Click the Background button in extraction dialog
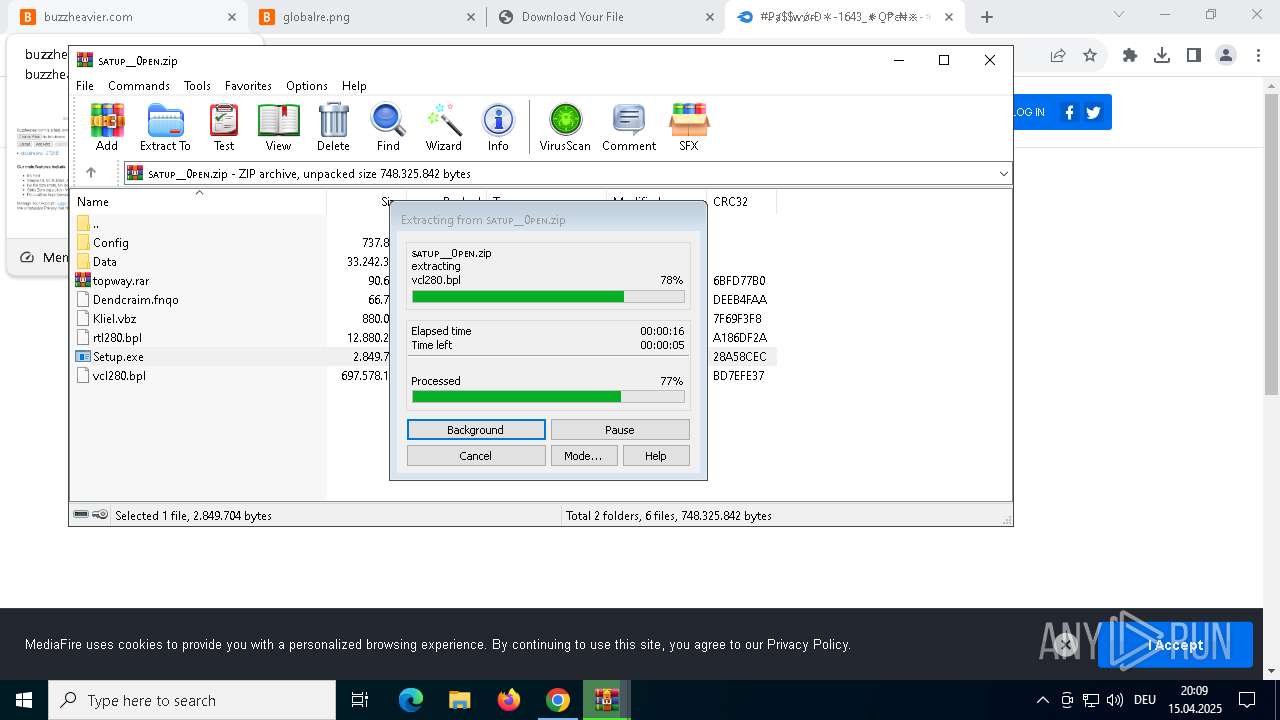The image size is (1280, 720). (476, 430)
